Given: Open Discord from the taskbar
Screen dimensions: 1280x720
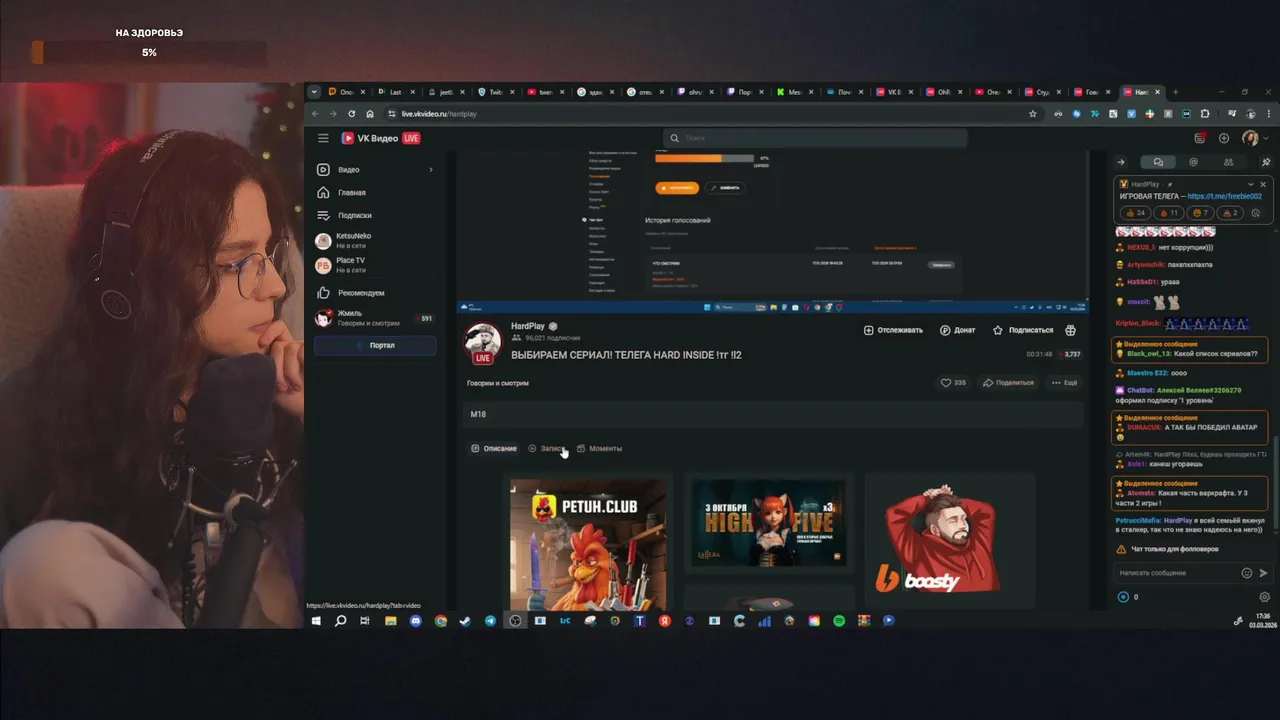Looking at the screenshot, I should coord(415,621).
